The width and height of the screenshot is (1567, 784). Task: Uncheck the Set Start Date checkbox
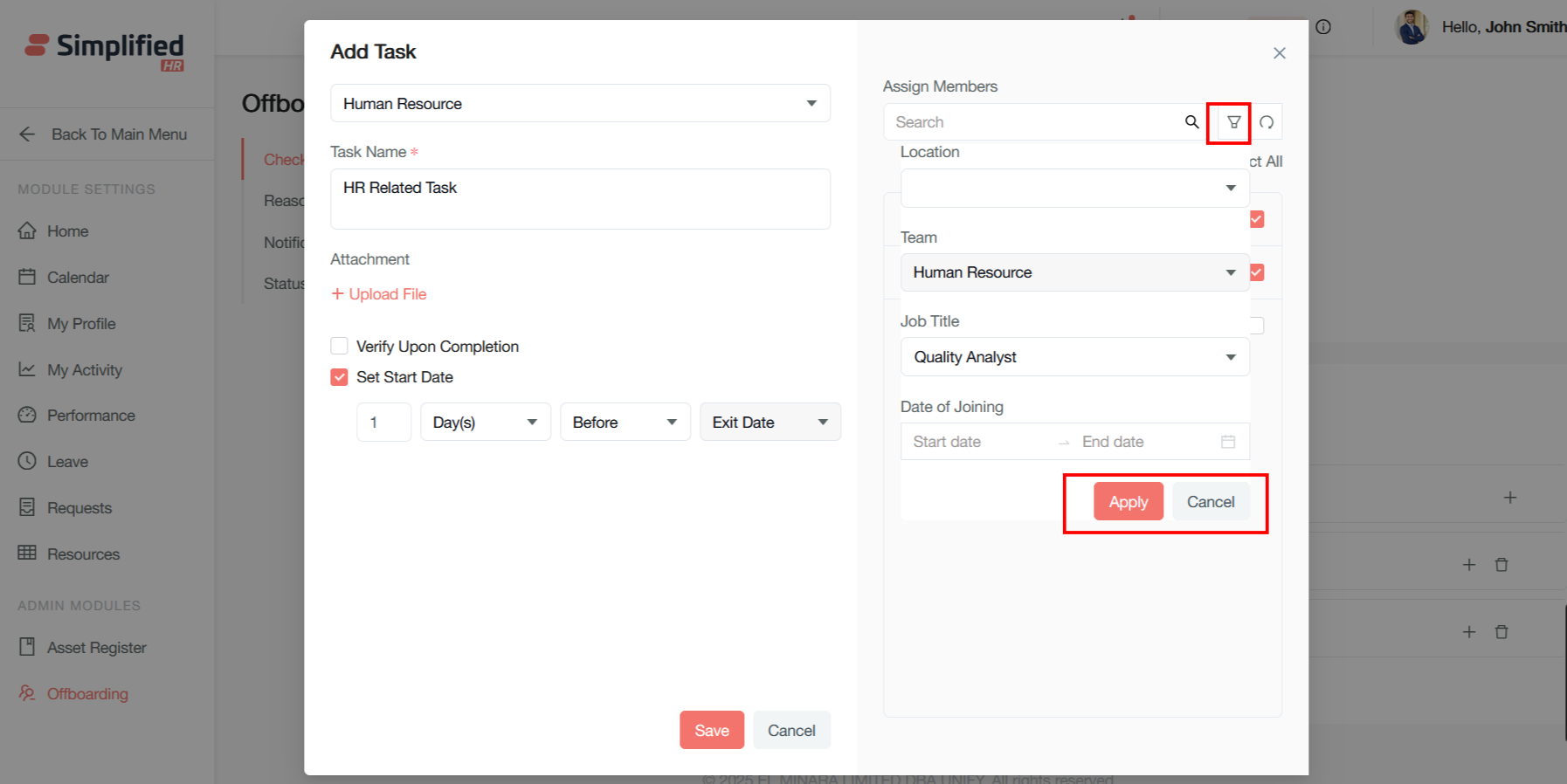(340, 377)
